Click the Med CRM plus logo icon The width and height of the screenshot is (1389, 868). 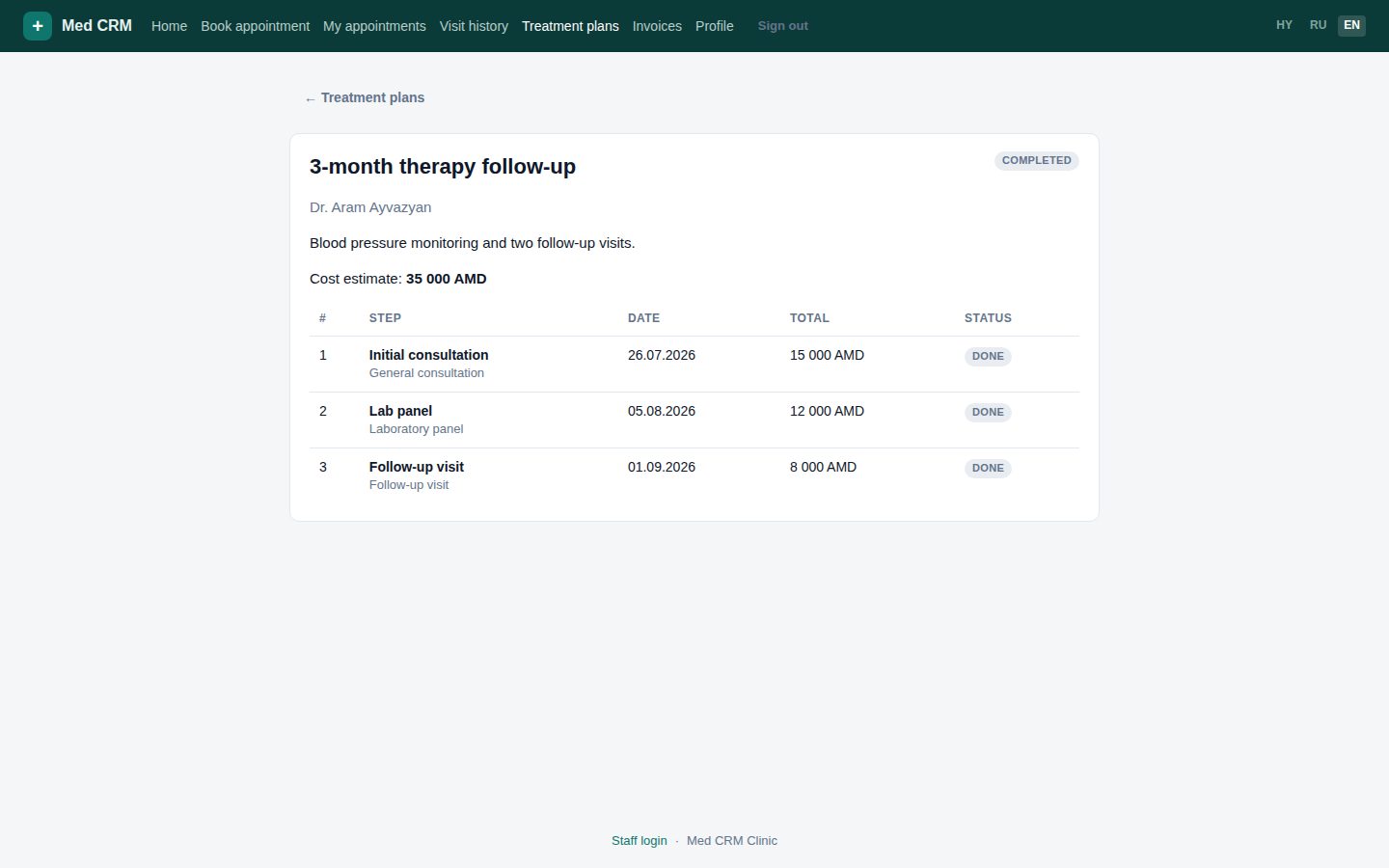38,26
